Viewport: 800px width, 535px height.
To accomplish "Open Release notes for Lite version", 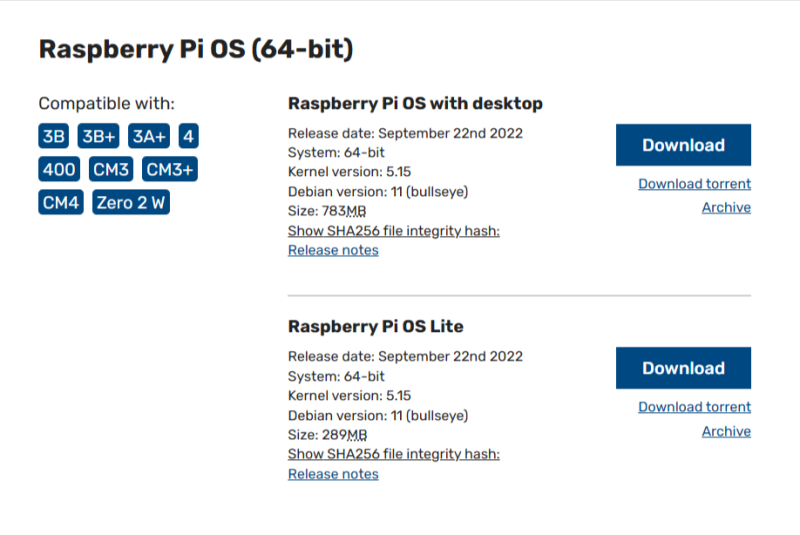I will click(x=333, y=474).
